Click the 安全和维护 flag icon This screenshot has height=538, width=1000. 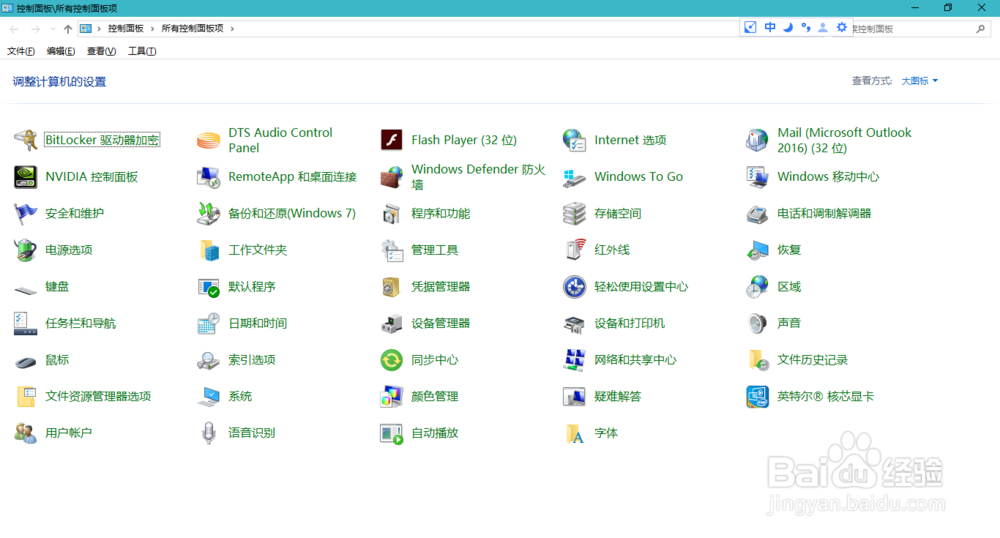(26, 213)
